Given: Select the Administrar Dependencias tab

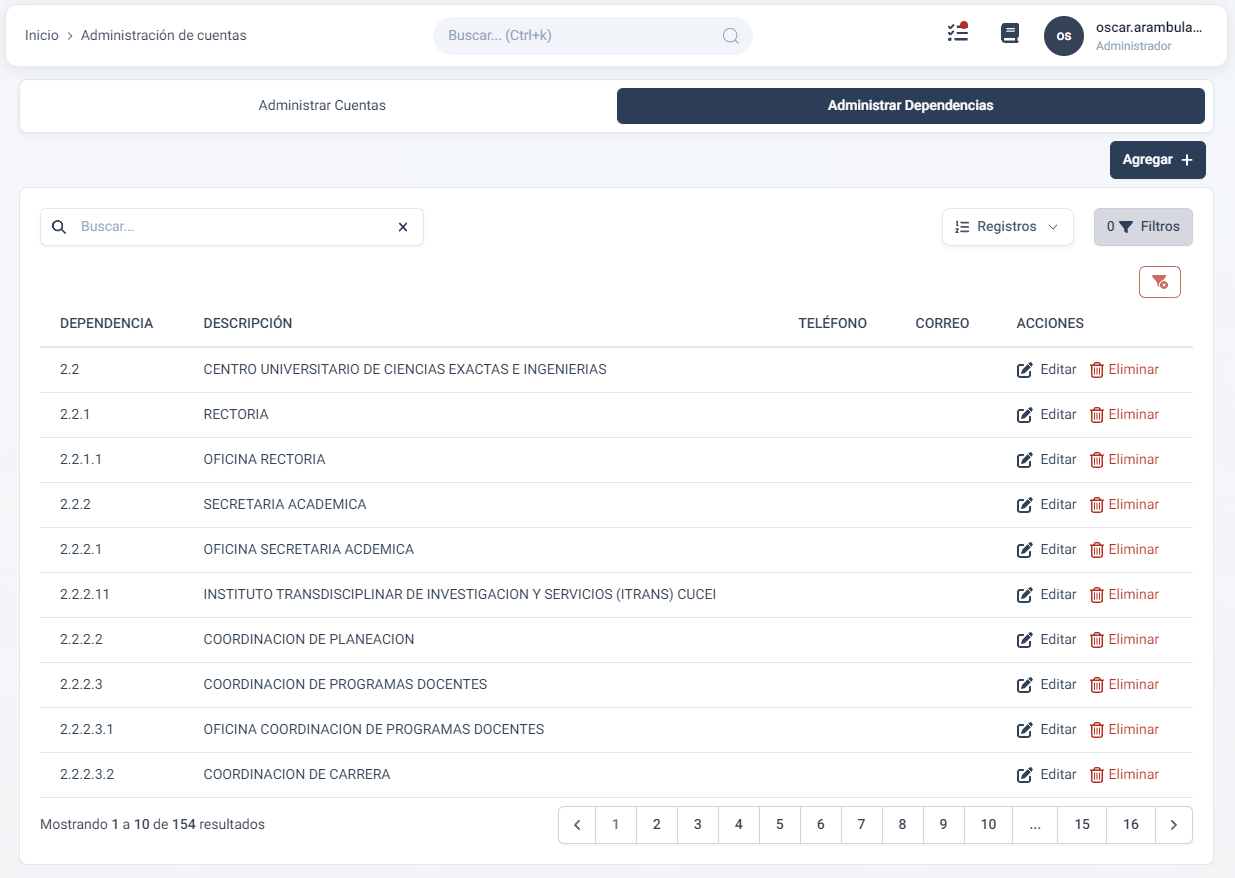Looking at the screenshot, I should click(x=910, y=106).
